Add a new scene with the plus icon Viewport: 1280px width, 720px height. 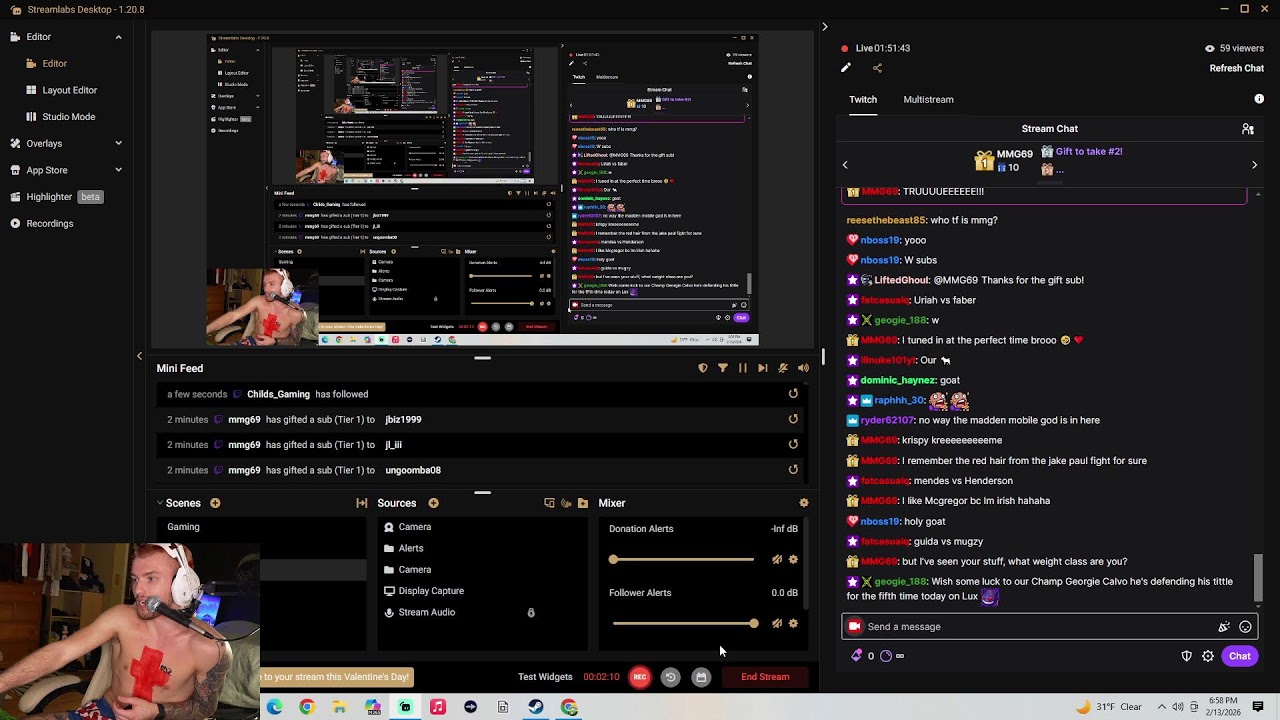tap(215, 503)
